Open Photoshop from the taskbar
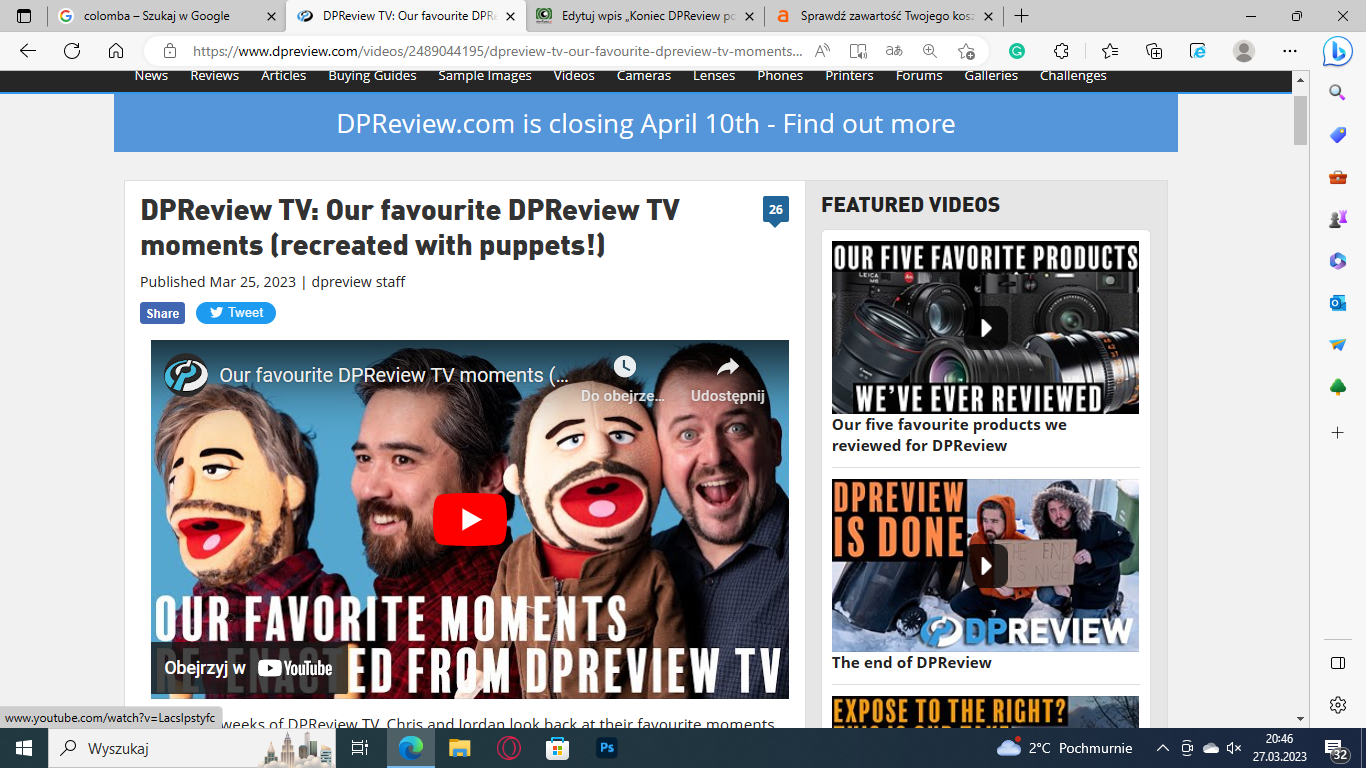 (x=606, y=748)
